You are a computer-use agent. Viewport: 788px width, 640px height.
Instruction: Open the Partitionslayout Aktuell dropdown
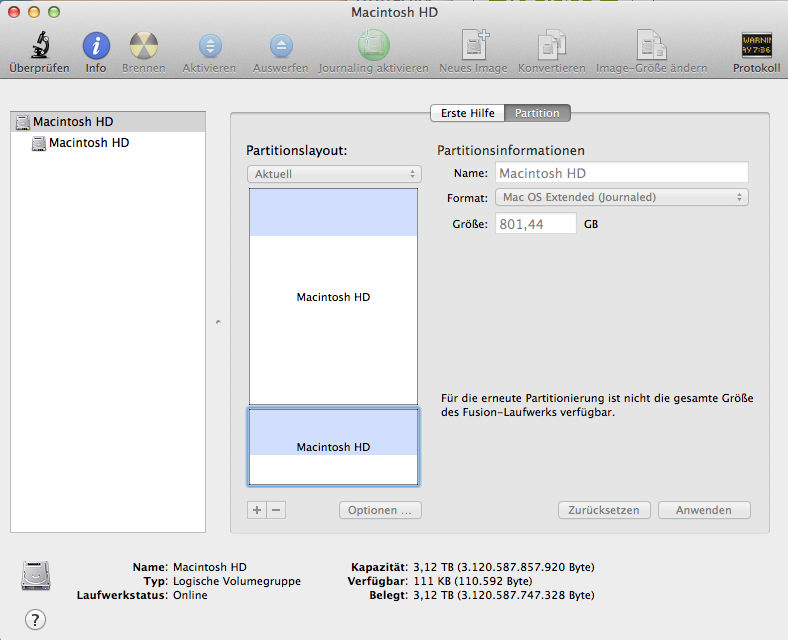(334, 174)
